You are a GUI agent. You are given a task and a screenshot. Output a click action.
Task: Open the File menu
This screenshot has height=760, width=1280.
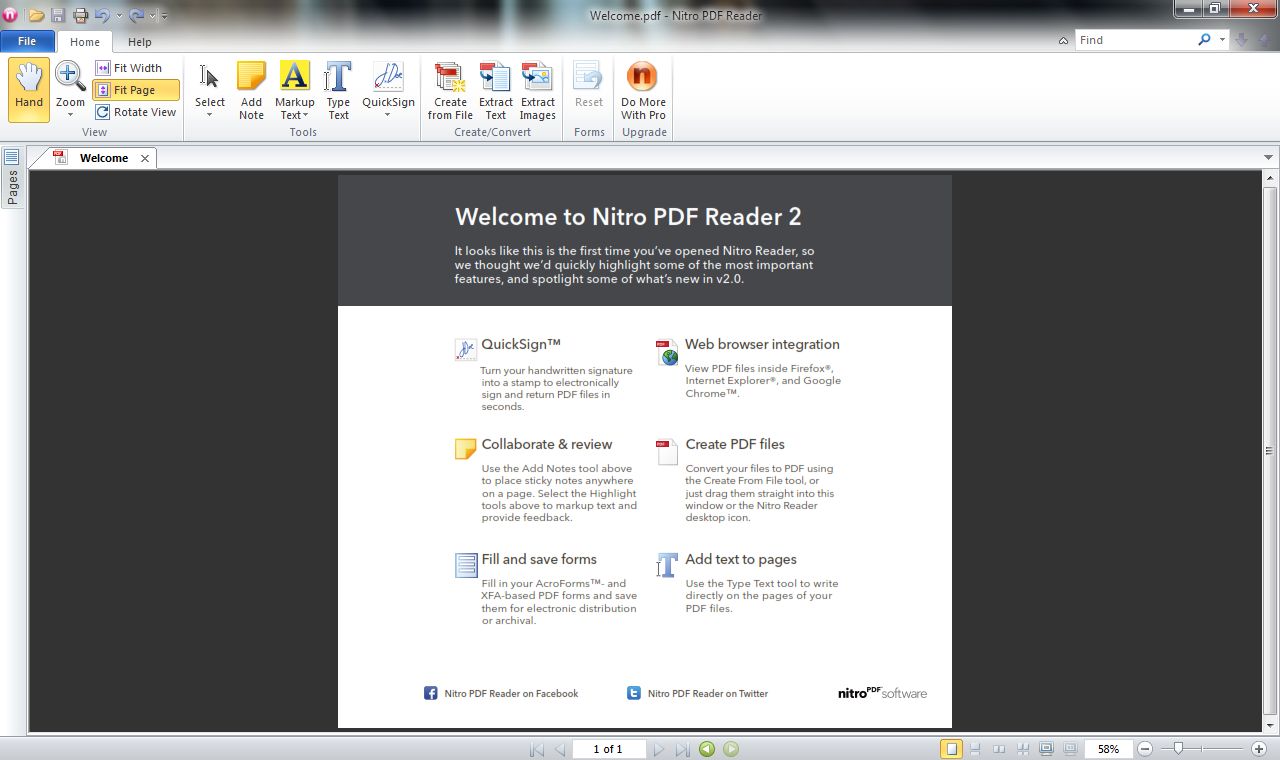pyautogui.click(x=27, y=41)
